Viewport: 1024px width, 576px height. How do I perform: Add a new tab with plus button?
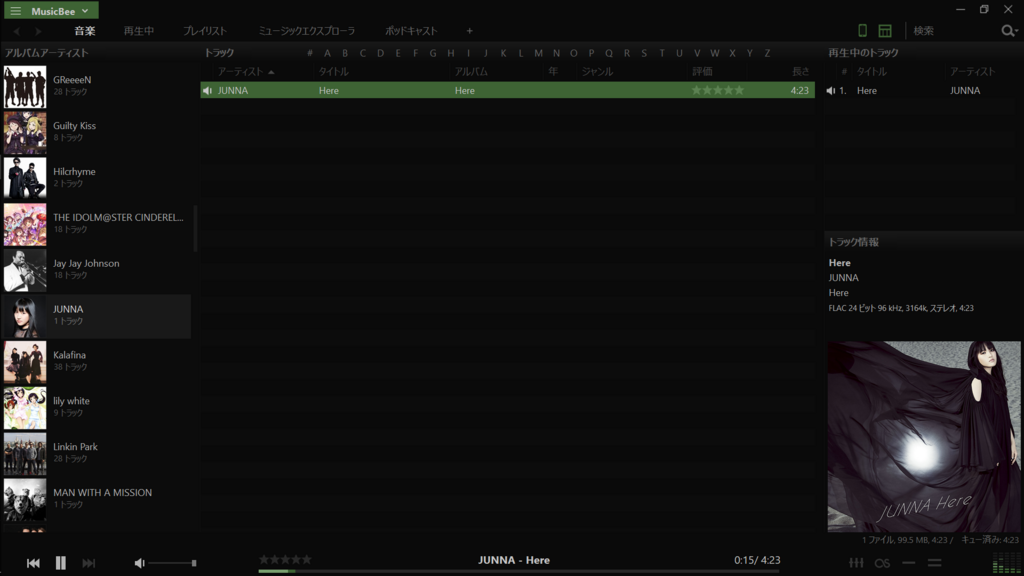[x=470, y=31]
